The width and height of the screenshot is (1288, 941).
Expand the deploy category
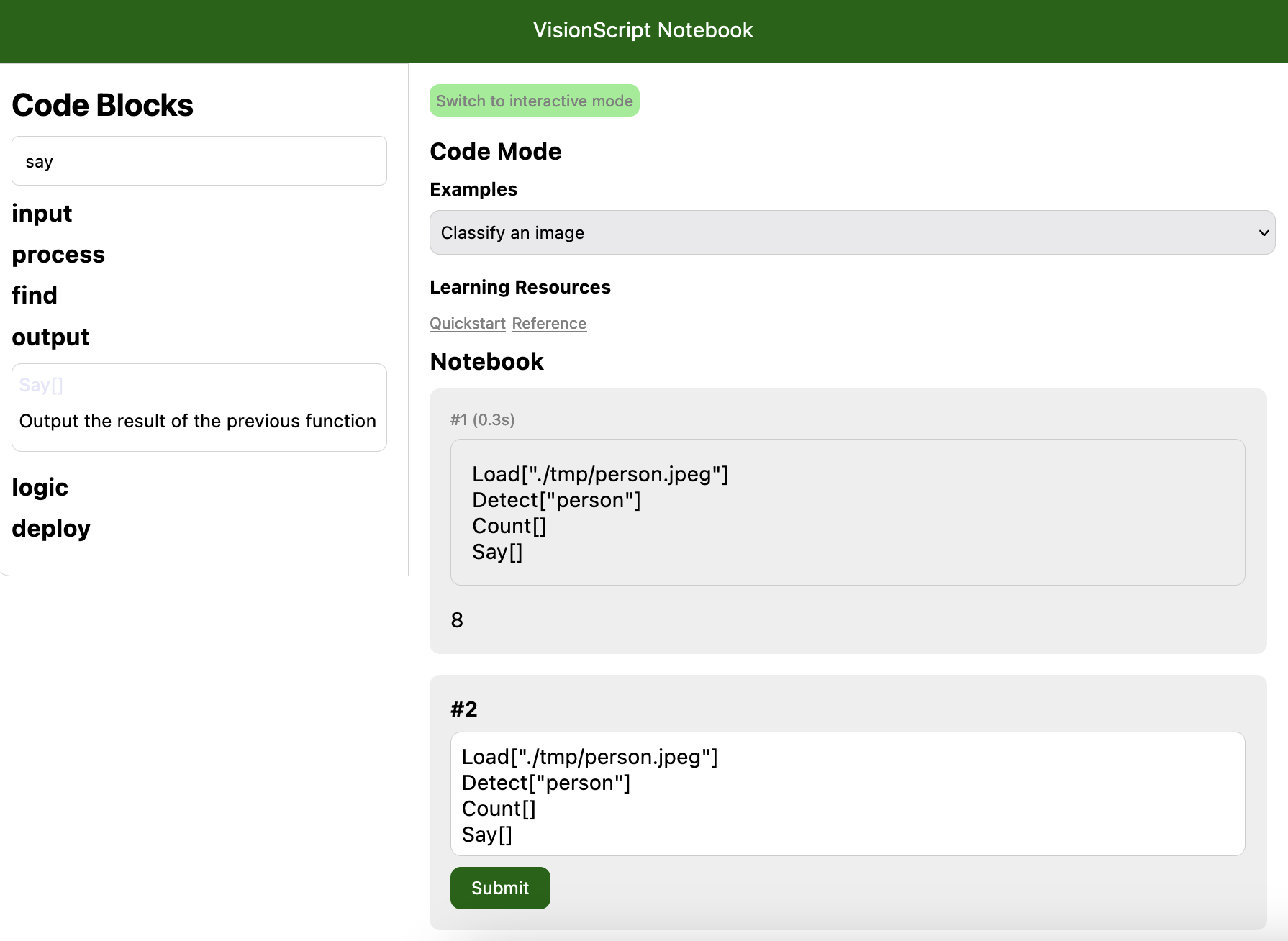click(51, 529)
